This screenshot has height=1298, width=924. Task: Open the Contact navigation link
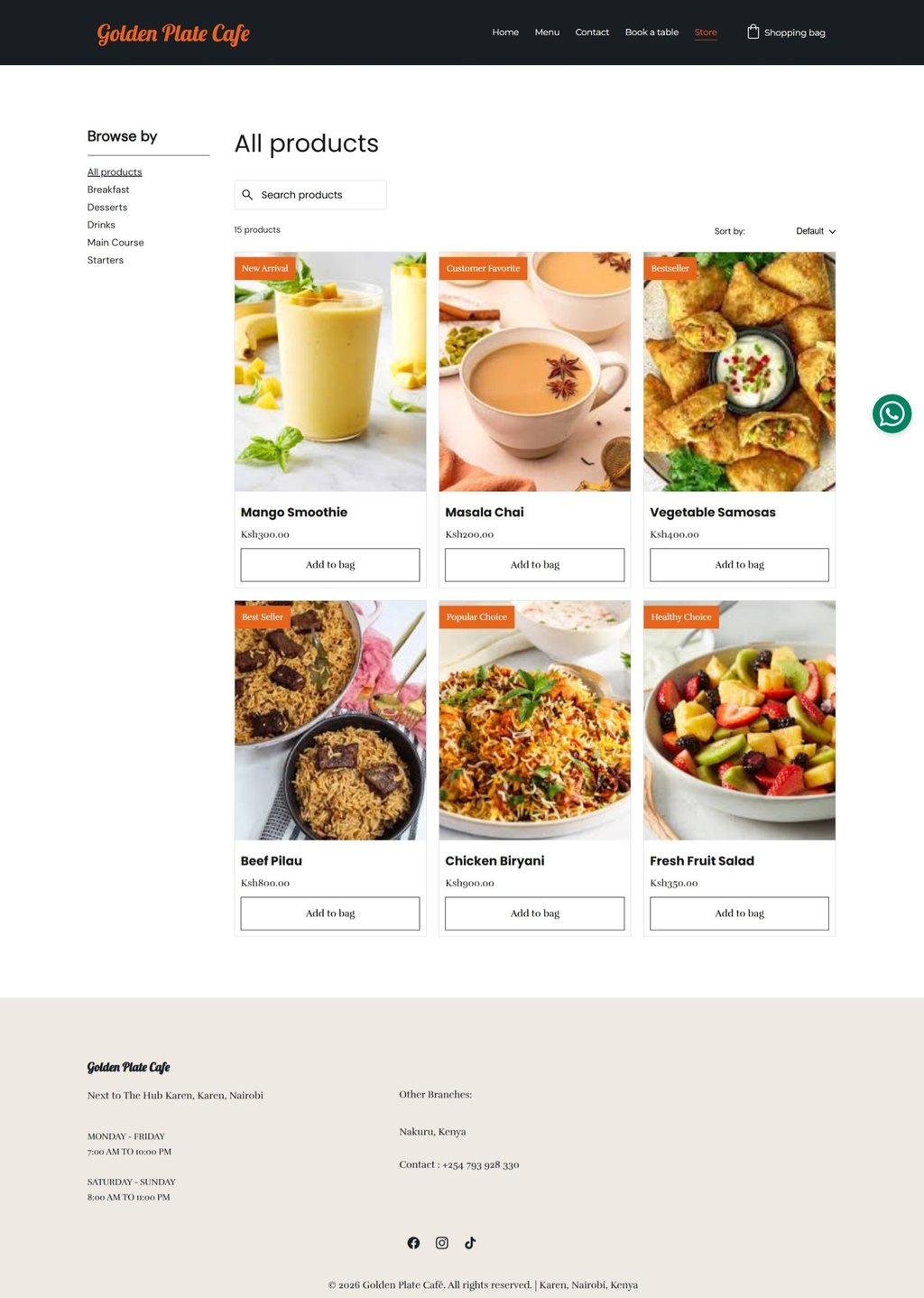592,32
